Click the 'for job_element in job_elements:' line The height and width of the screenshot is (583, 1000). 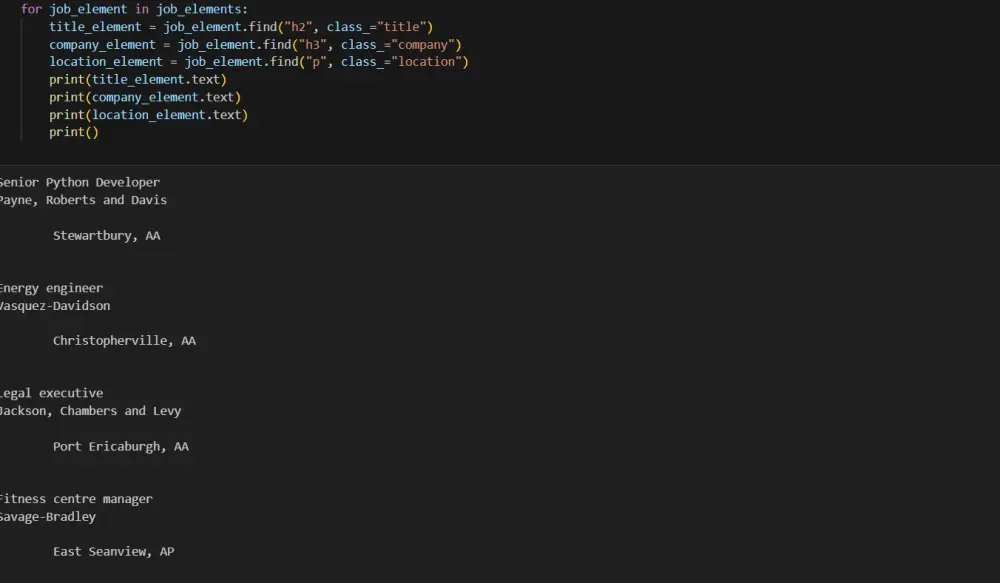tap(134, 10)
